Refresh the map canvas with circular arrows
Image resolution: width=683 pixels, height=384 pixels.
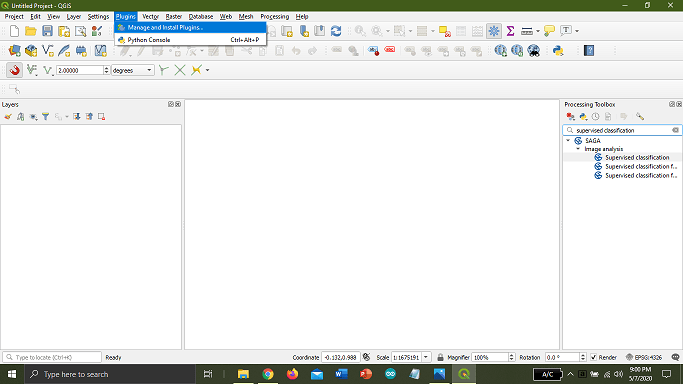(x=336, y=31)
